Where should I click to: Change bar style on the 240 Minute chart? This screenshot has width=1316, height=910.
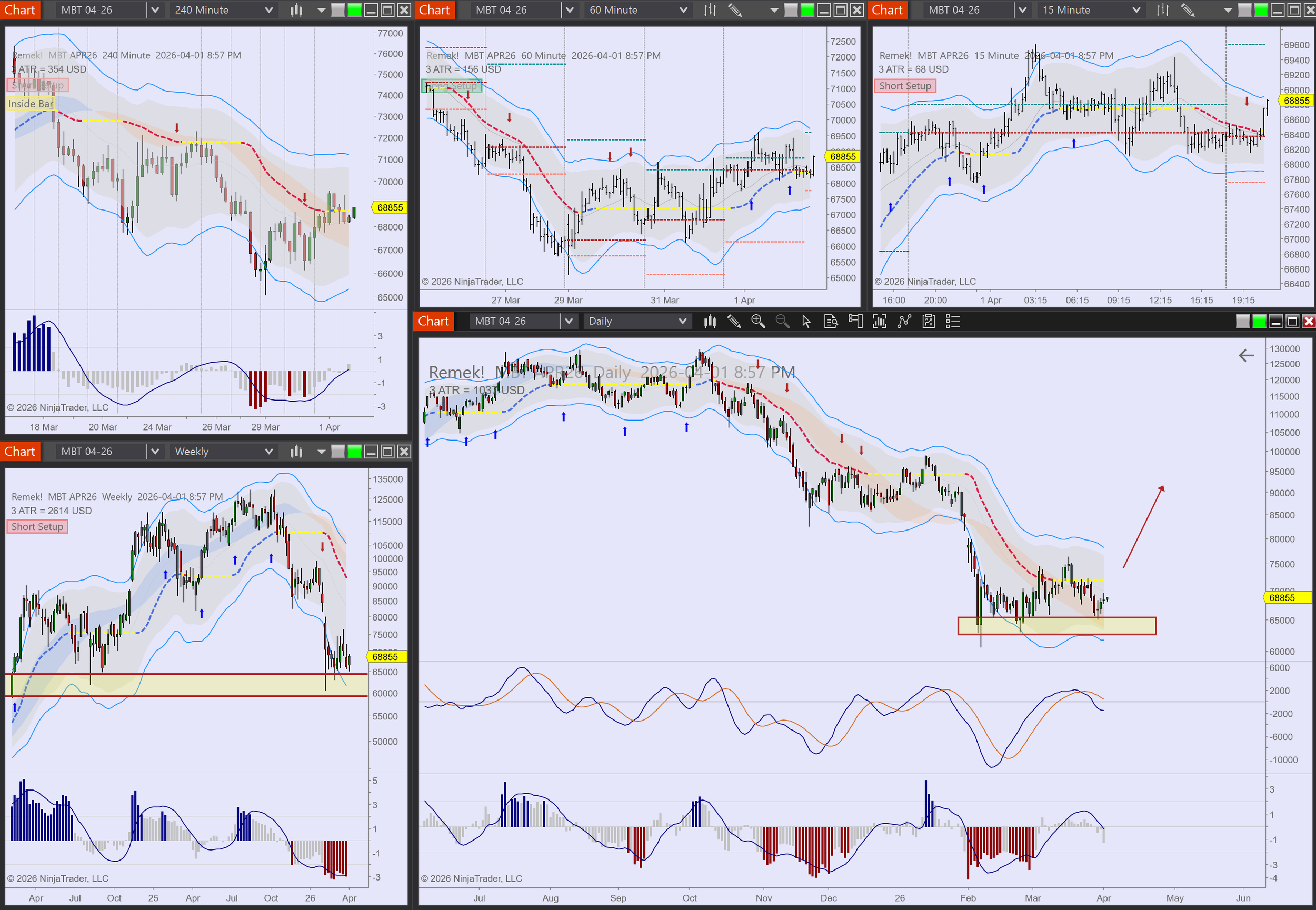click(x=296, y=9)
